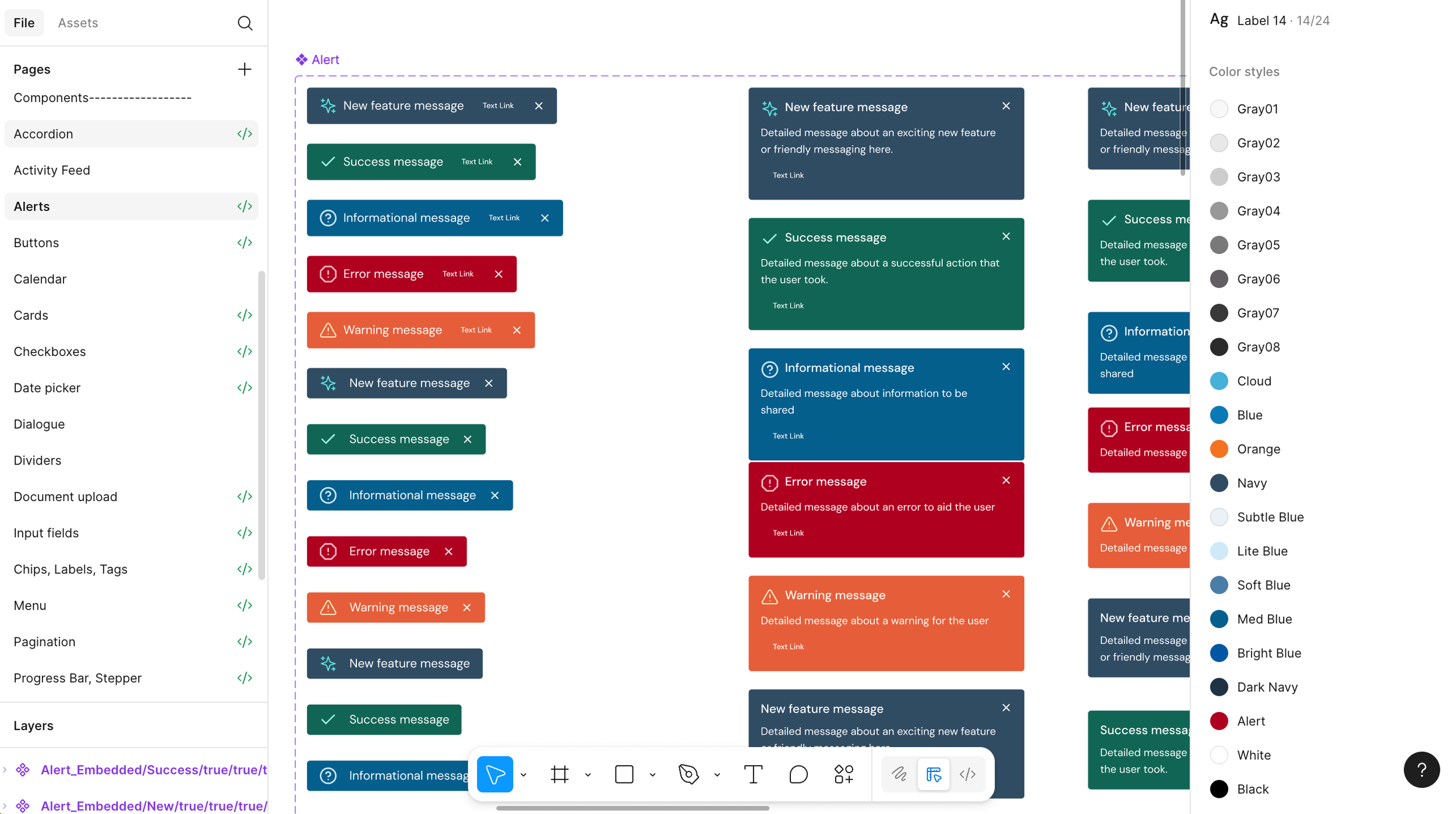The image size is (1456, 814).
Task: Close the red Error message alert banner
Action: (x=499, y=274)
